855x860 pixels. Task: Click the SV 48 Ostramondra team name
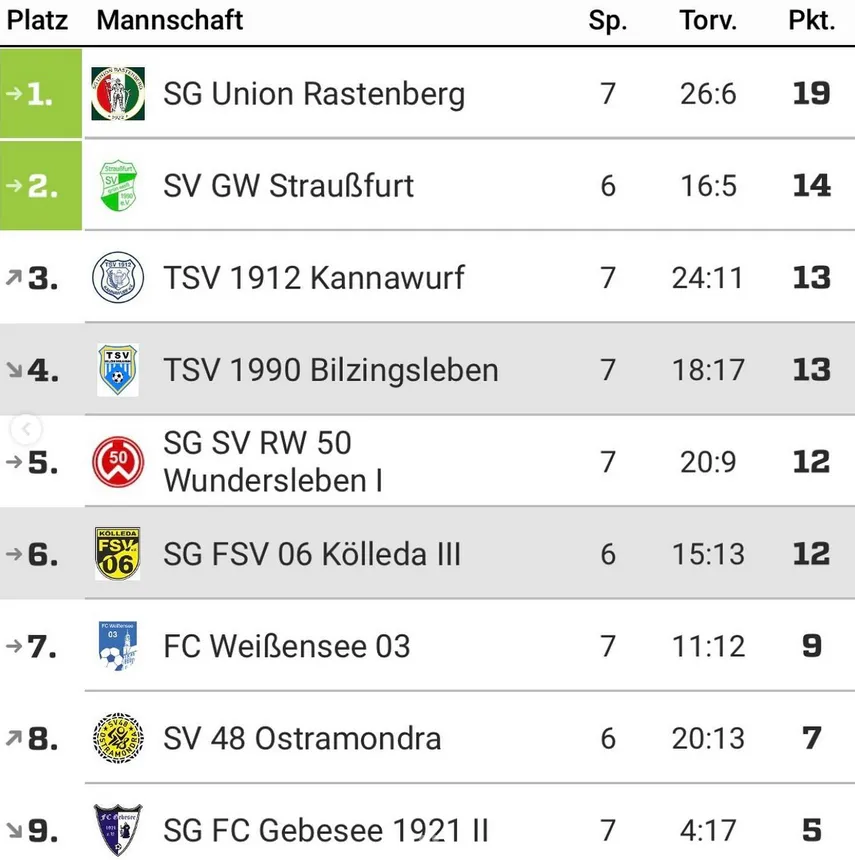302,738
